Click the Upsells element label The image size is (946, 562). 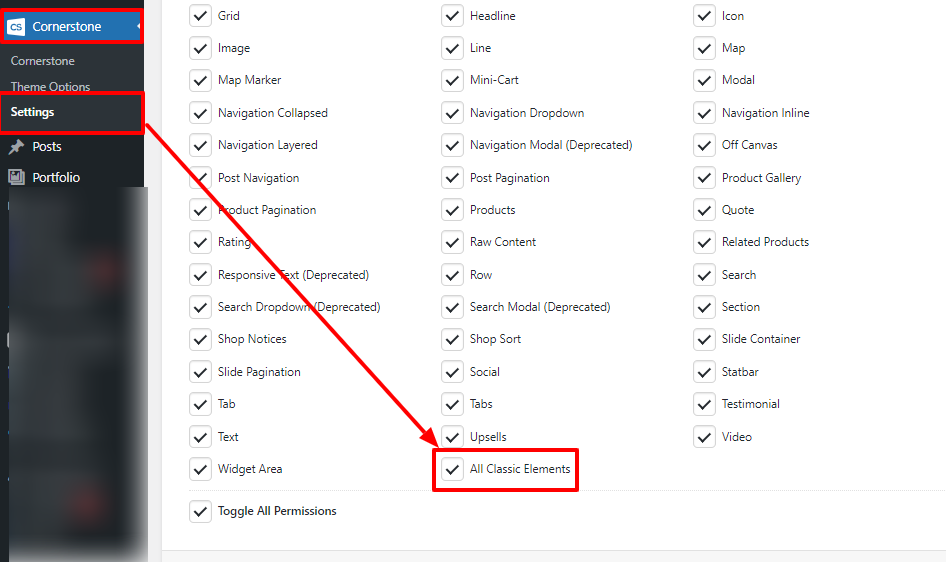pyautogui.click(x=488, y=437)
